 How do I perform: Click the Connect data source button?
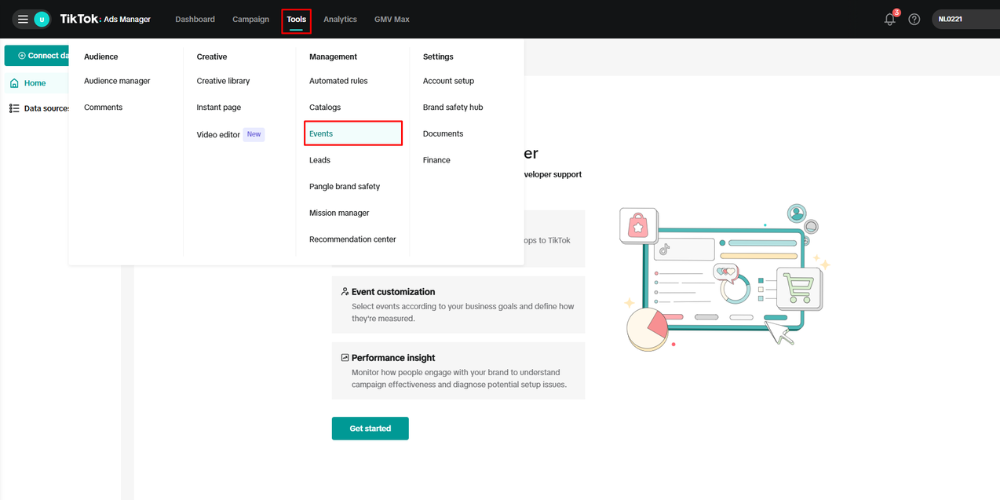tap(36, 55)
